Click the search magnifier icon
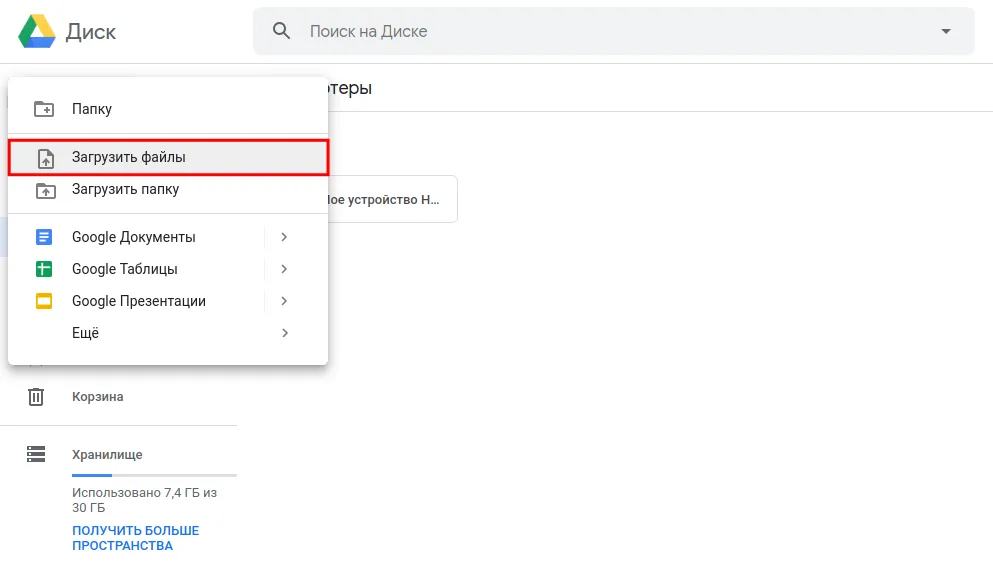The width and height of the screenshot is (993, 563). pos(281,30)
